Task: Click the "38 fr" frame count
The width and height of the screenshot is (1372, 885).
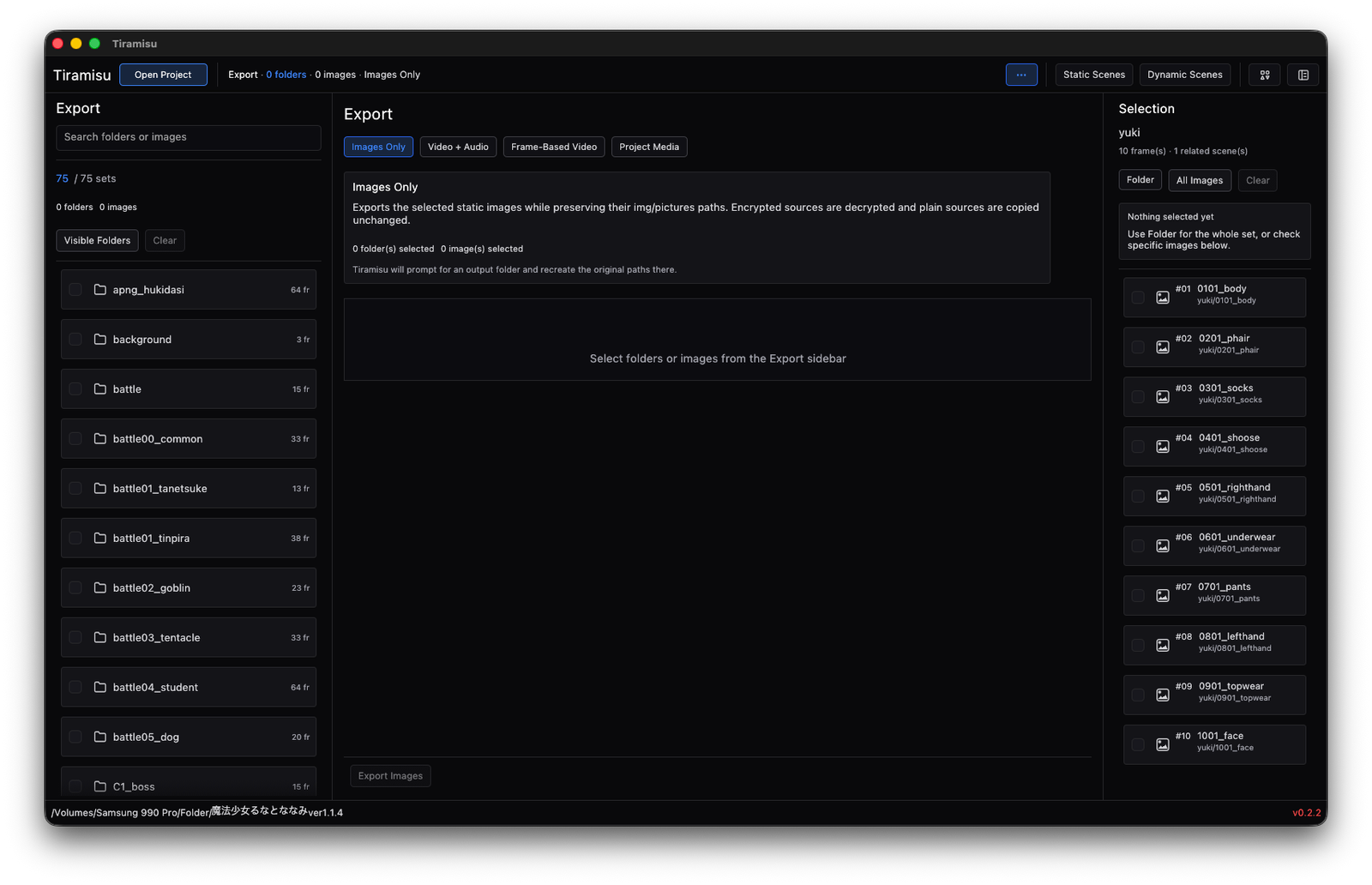Action: tap(300, 539)
